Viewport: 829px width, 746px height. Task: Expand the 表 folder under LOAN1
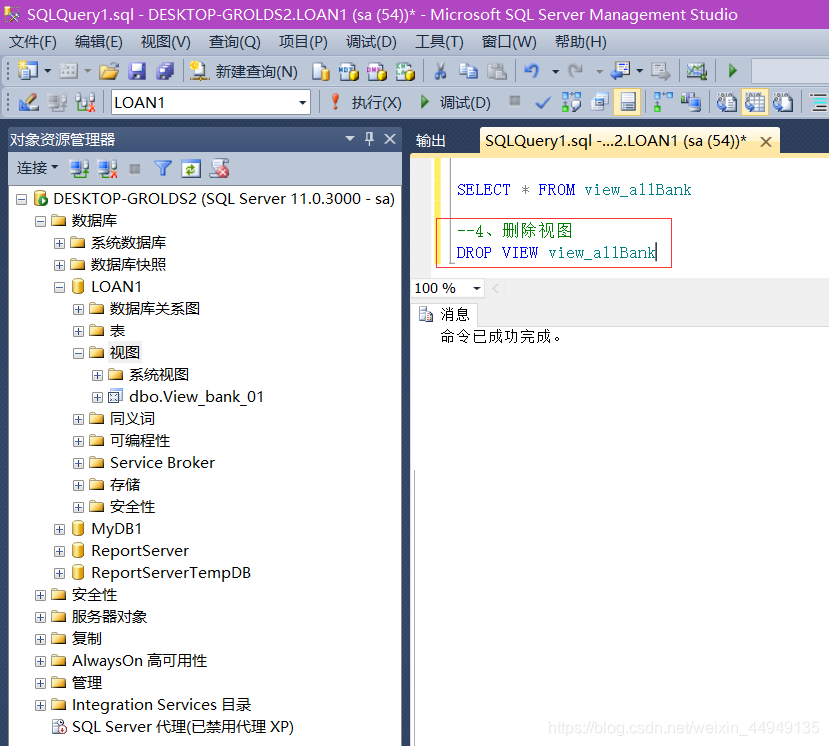pos(78,331)
